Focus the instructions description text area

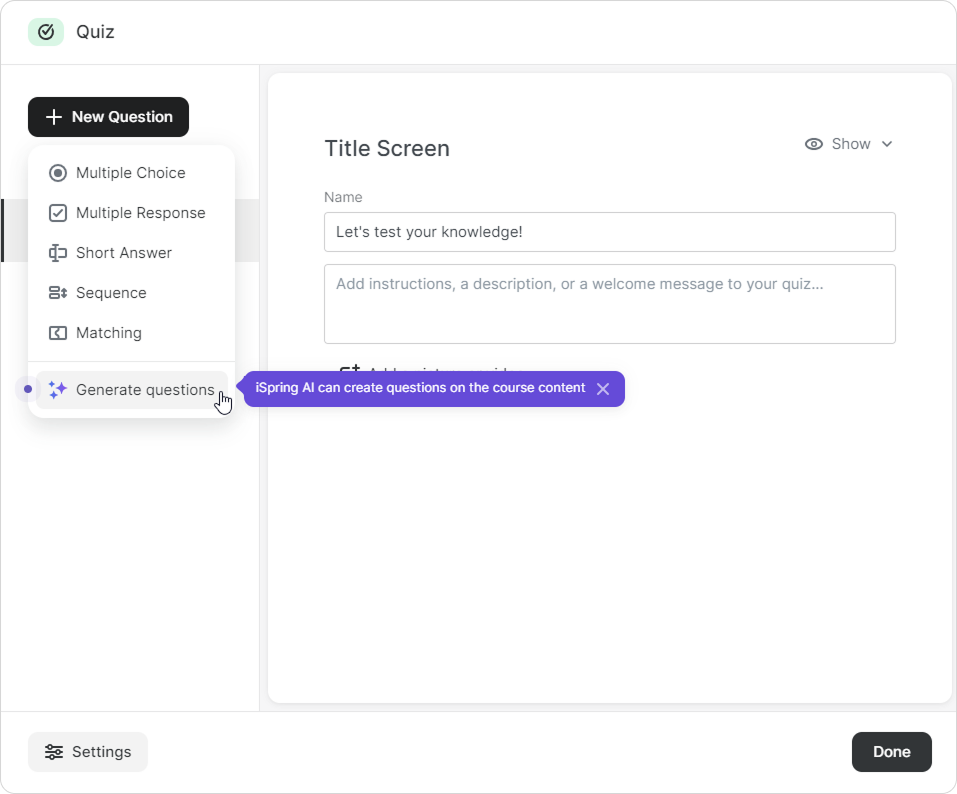[609, 304]
